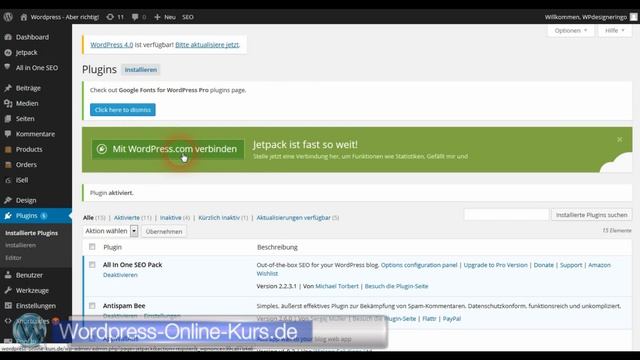
Task: Open Editor submenu item
Action: (13, 258)
